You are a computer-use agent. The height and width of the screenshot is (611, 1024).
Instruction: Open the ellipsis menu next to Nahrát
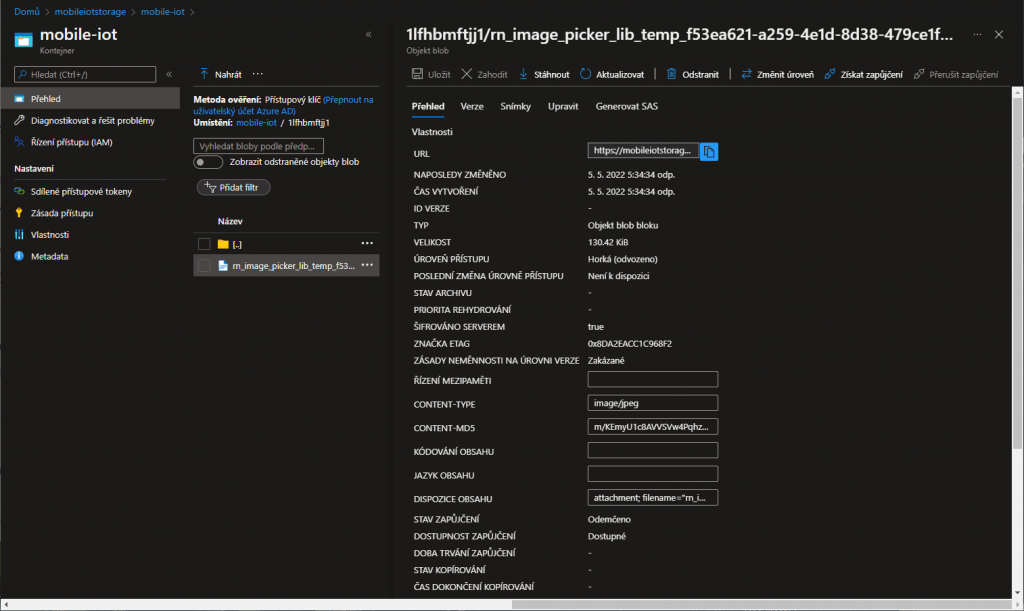click(258, 74)
